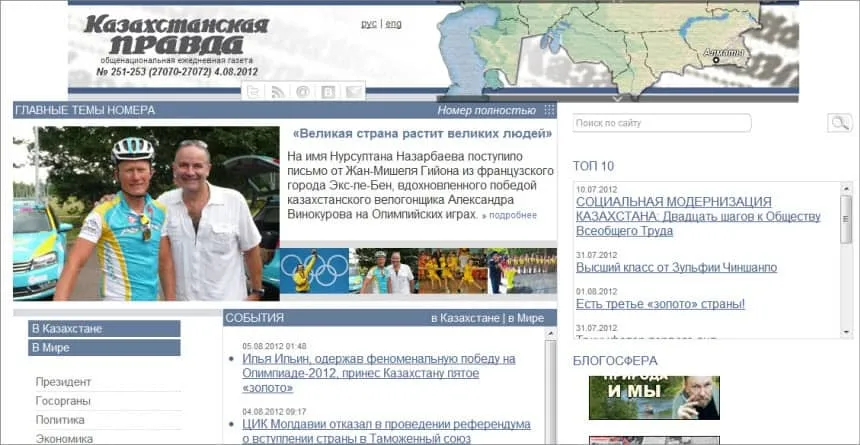Click the grid icon beside Номер полностью
860x445 pixels.
click(x=549, y=110)
